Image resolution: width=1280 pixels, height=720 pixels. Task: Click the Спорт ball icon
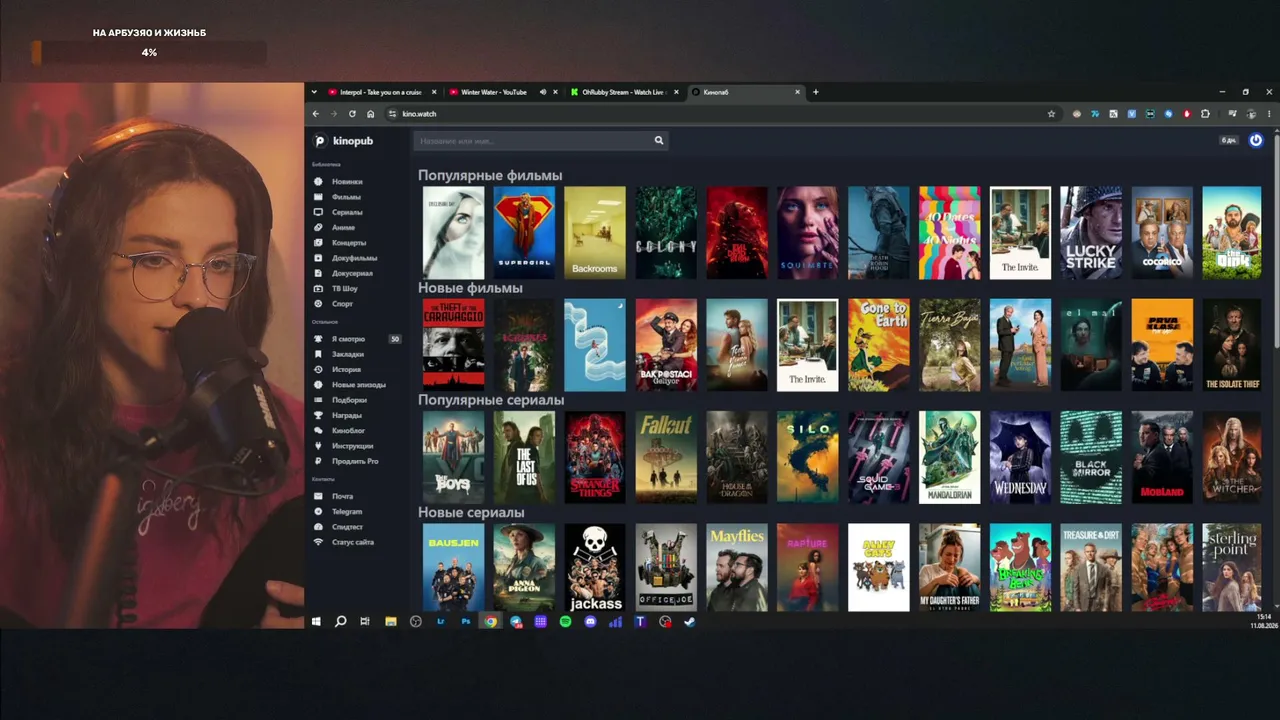(x=318, y=304)
